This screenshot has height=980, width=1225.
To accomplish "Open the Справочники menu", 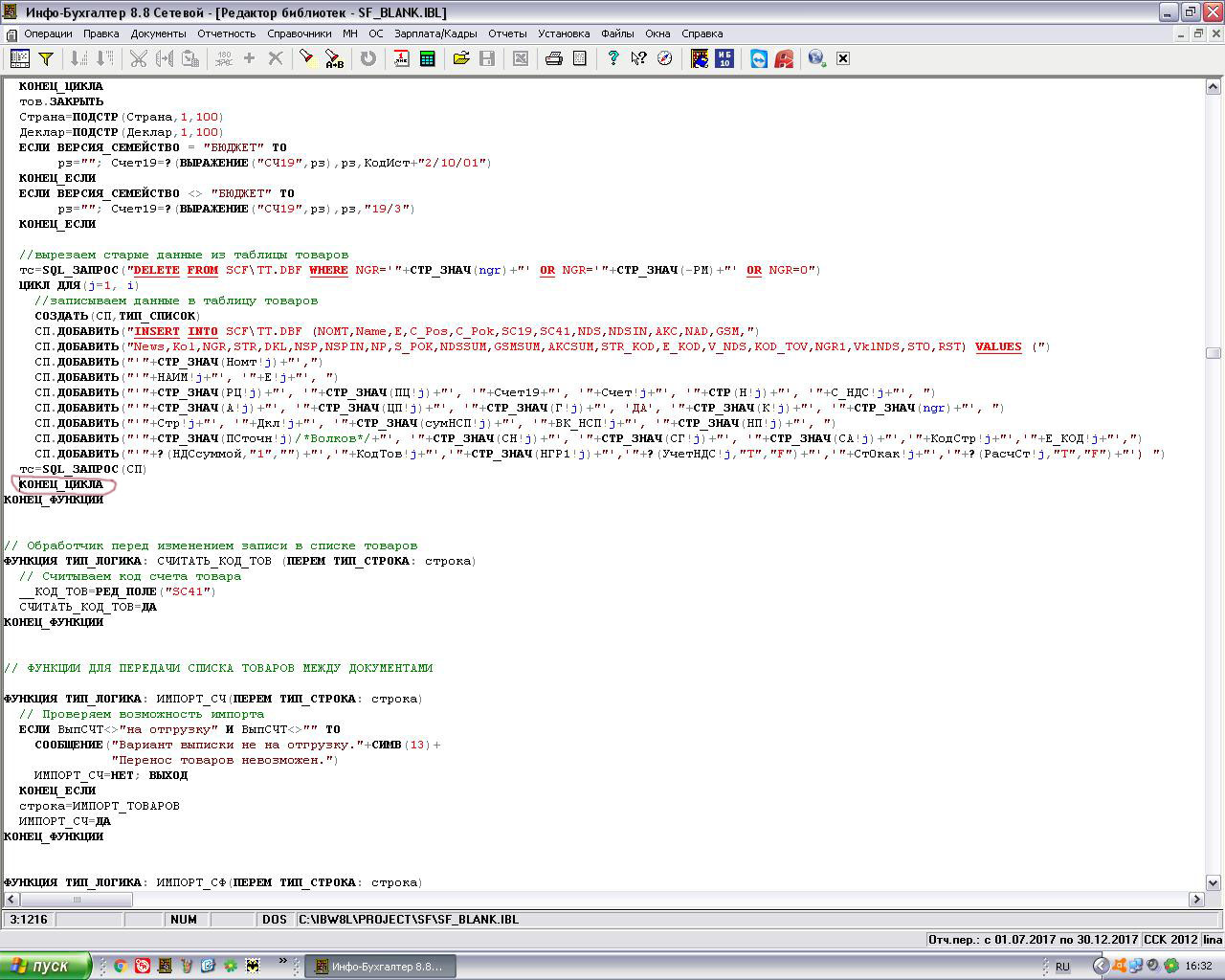I will [299, 33].
